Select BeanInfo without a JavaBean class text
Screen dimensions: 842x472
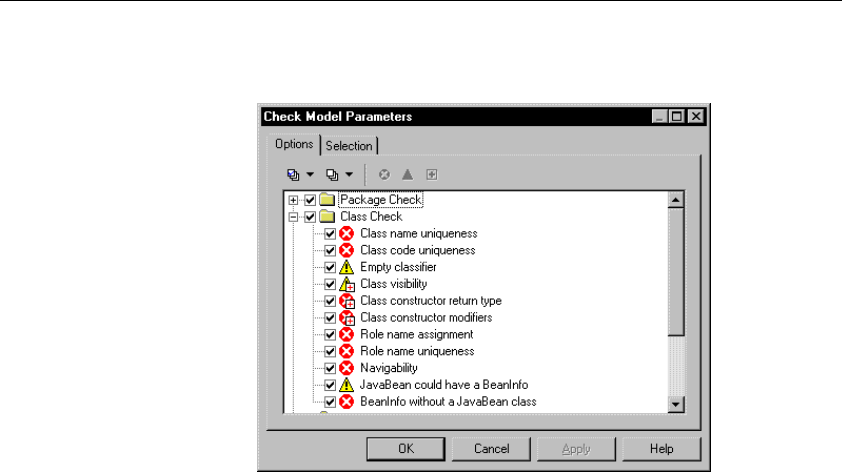(x=448, y=402)
